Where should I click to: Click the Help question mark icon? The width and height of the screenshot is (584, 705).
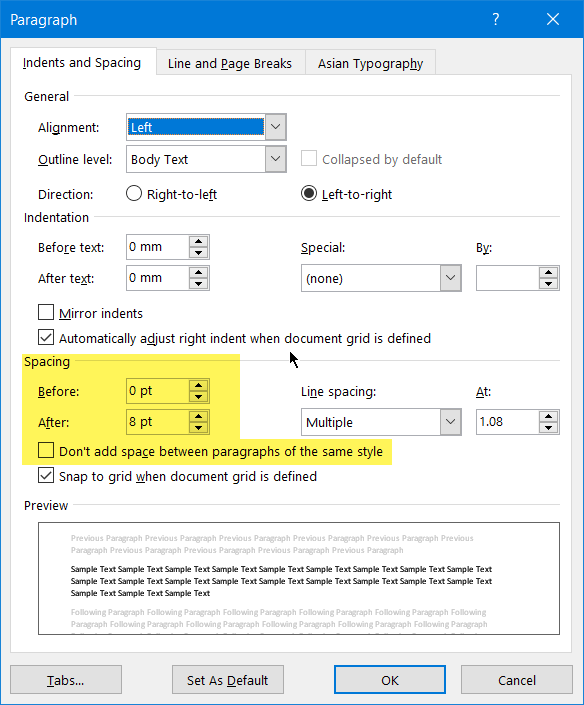click(x=495, y=19)
